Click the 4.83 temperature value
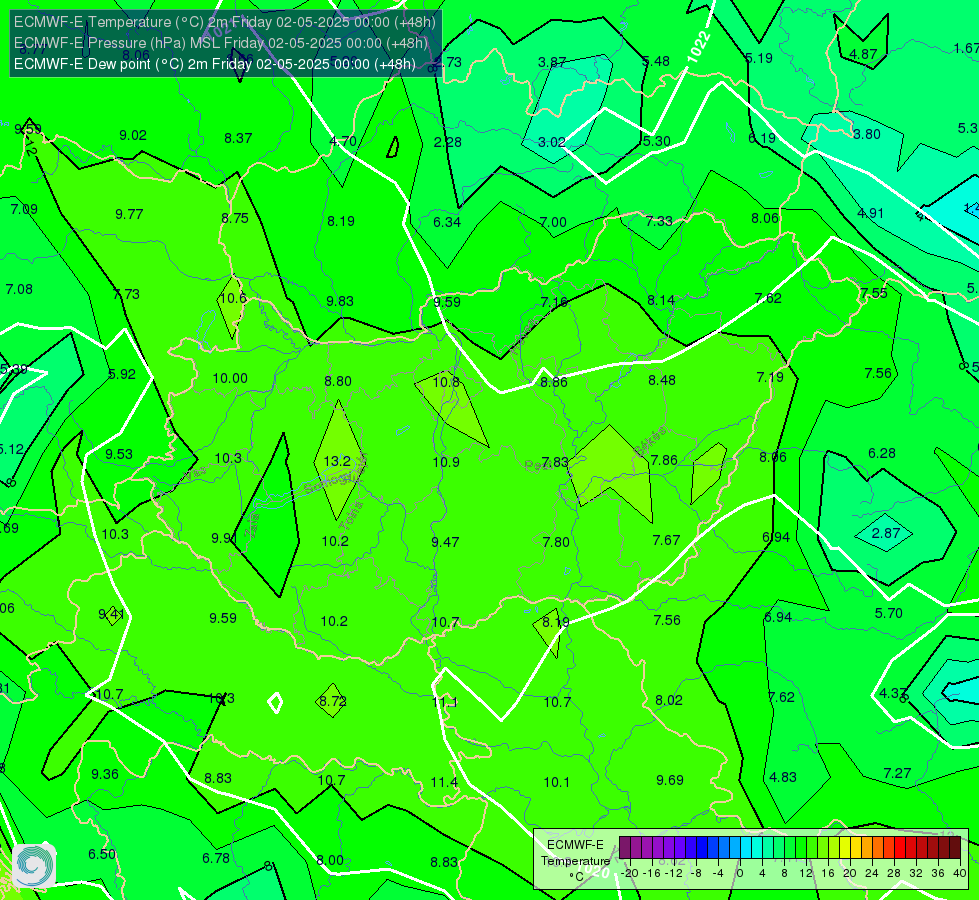The width and height of the screenshot is (979, 900). point(782,777)
